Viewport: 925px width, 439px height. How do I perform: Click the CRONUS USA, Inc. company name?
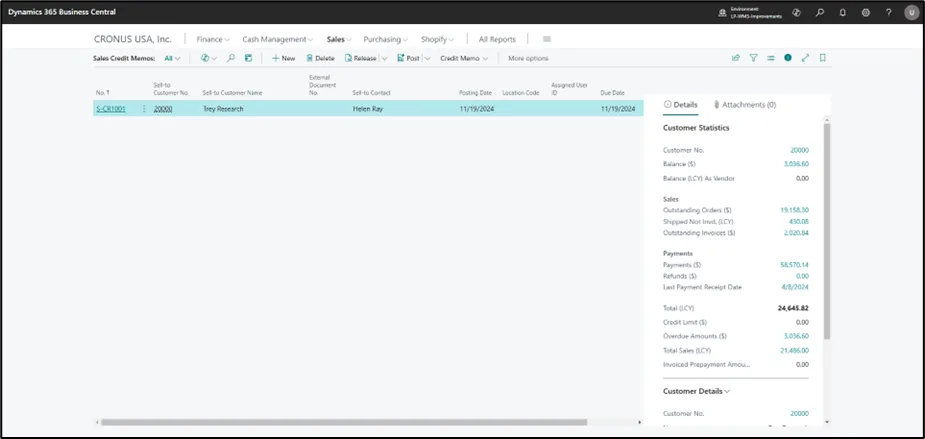click(x=133, y=39)
